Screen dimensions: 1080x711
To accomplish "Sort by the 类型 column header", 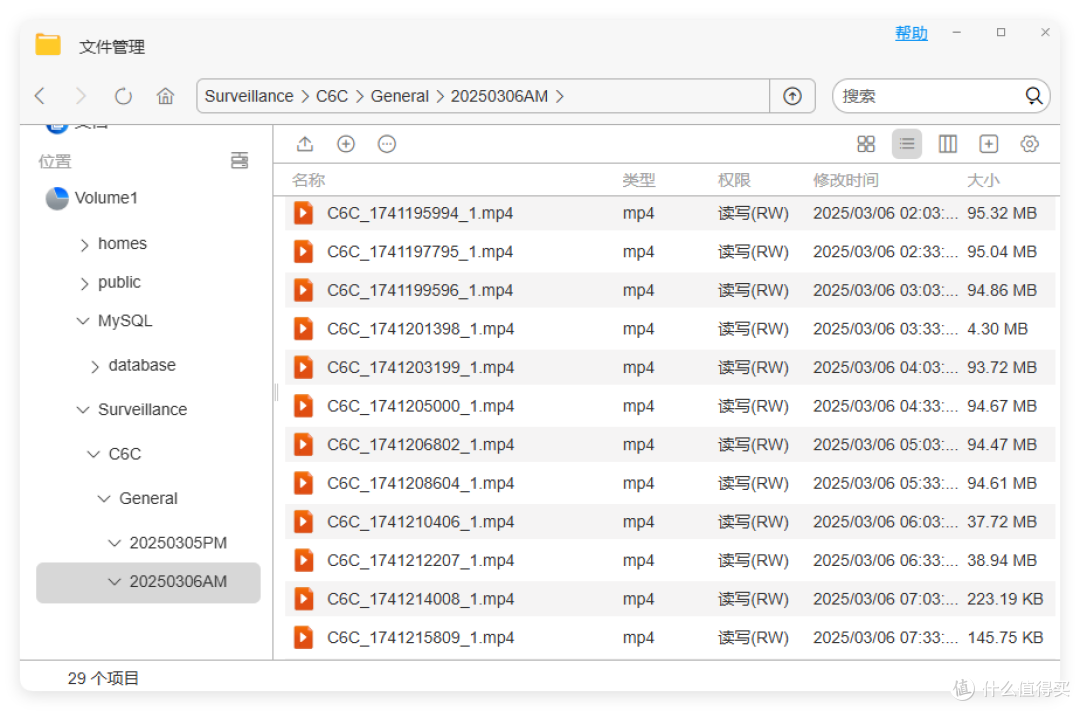I will pyautogui.click(x=638, y=180).
